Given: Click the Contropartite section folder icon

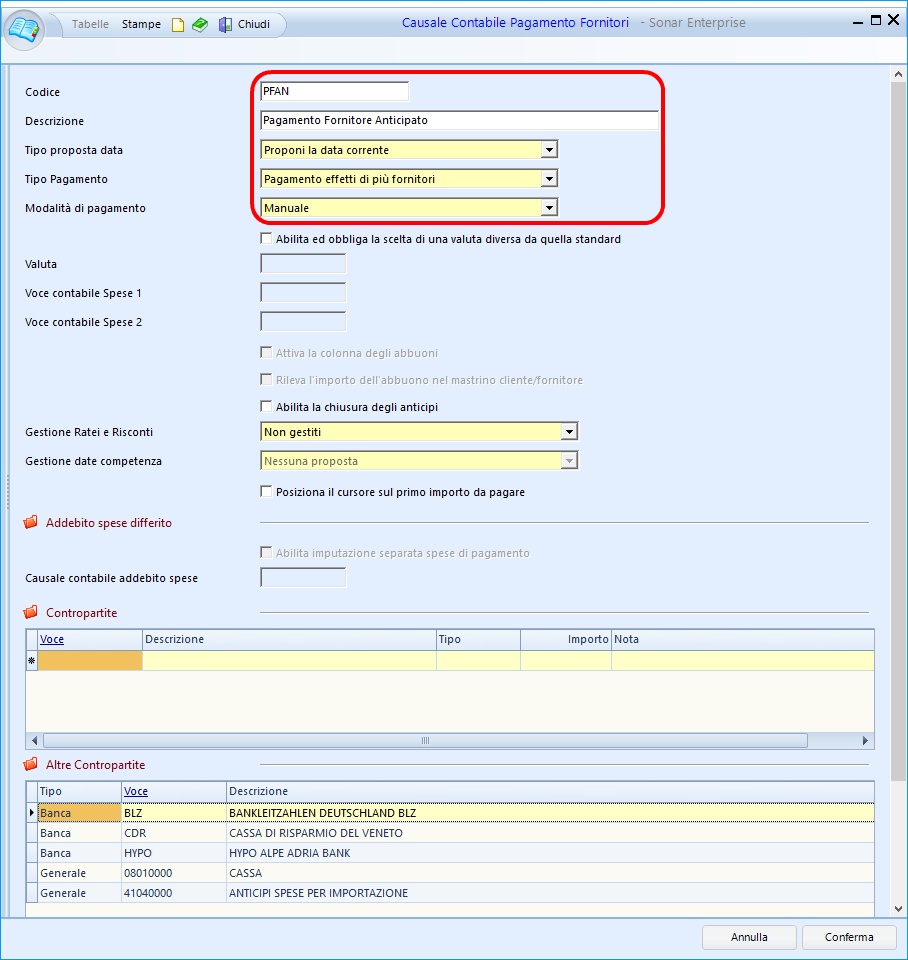Looking at the screenshot, I should (x=31, y=613).
